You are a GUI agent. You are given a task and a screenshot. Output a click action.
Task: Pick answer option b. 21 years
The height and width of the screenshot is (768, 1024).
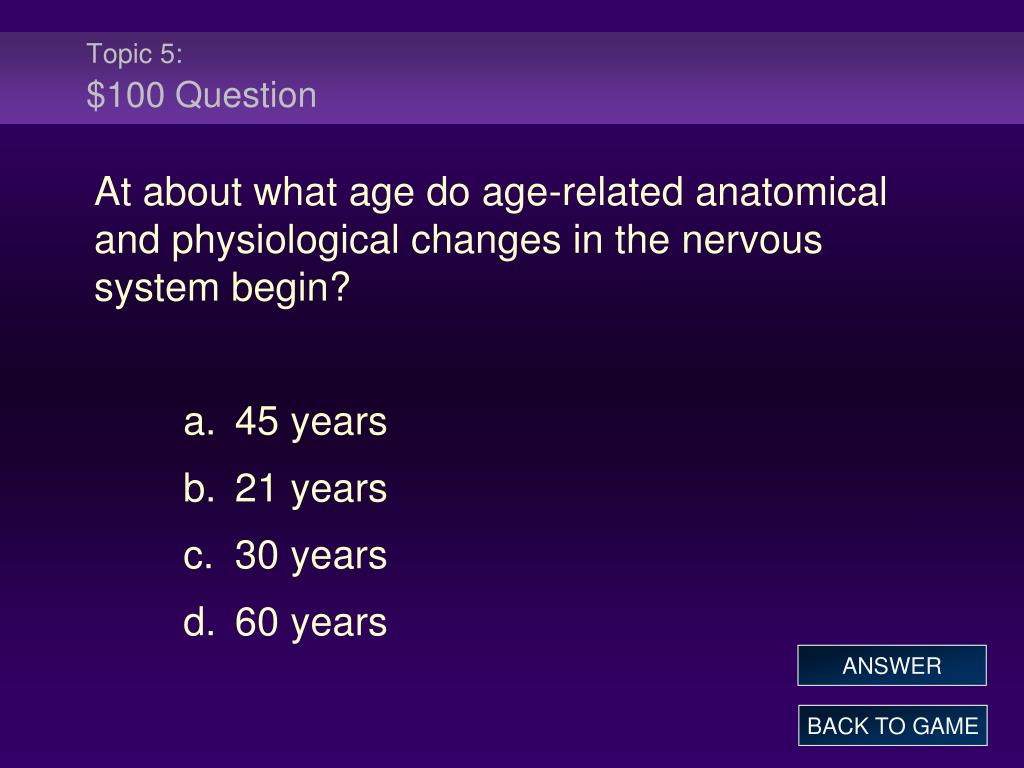pos(285,488)
